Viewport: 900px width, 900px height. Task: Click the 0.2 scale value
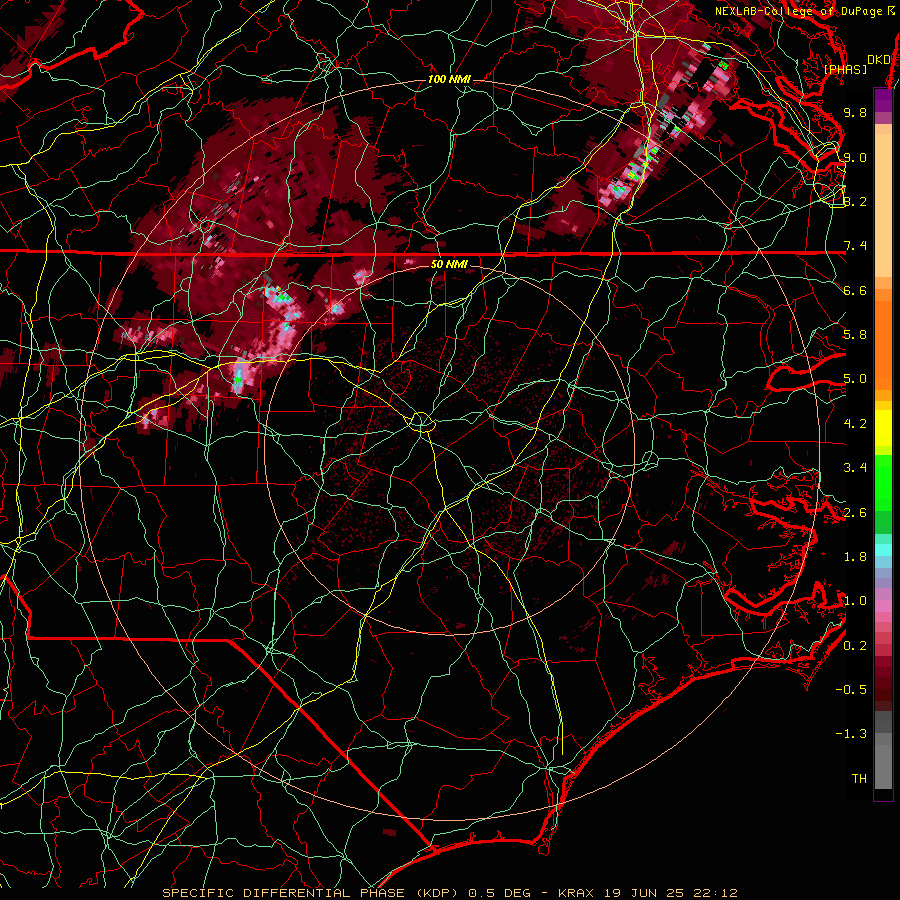pos(855,646)
